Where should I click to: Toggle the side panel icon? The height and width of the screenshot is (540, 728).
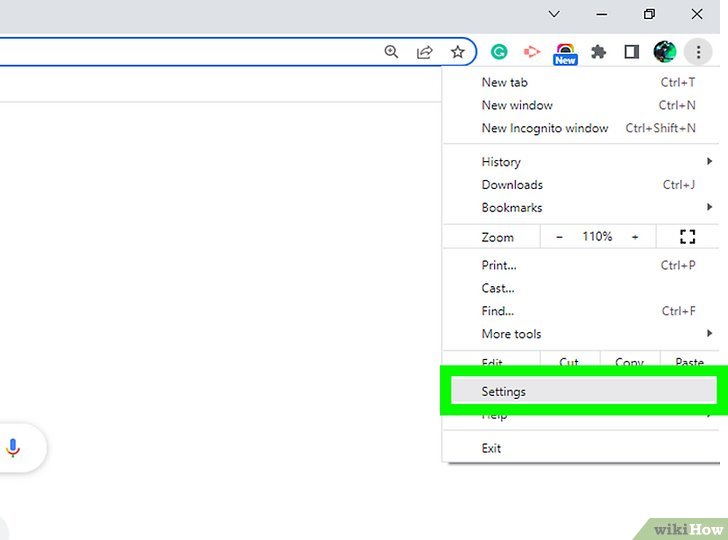coord(631,52)
